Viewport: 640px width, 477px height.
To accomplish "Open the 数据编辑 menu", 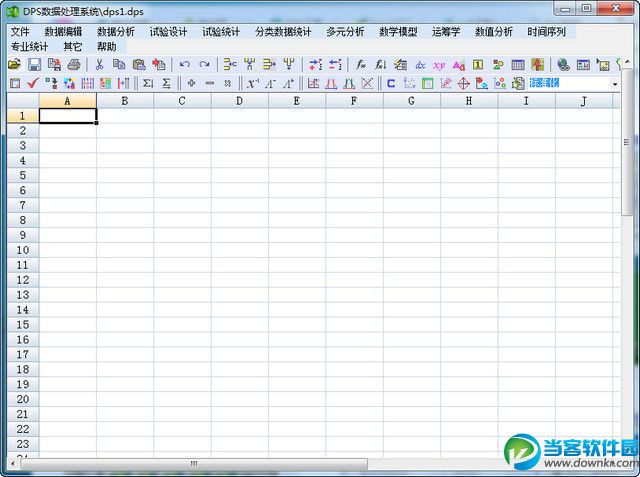I will pos(63,32).
